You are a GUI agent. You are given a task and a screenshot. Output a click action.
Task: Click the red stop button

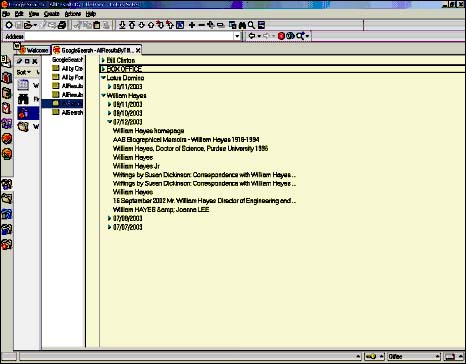[x=281, y=36]
